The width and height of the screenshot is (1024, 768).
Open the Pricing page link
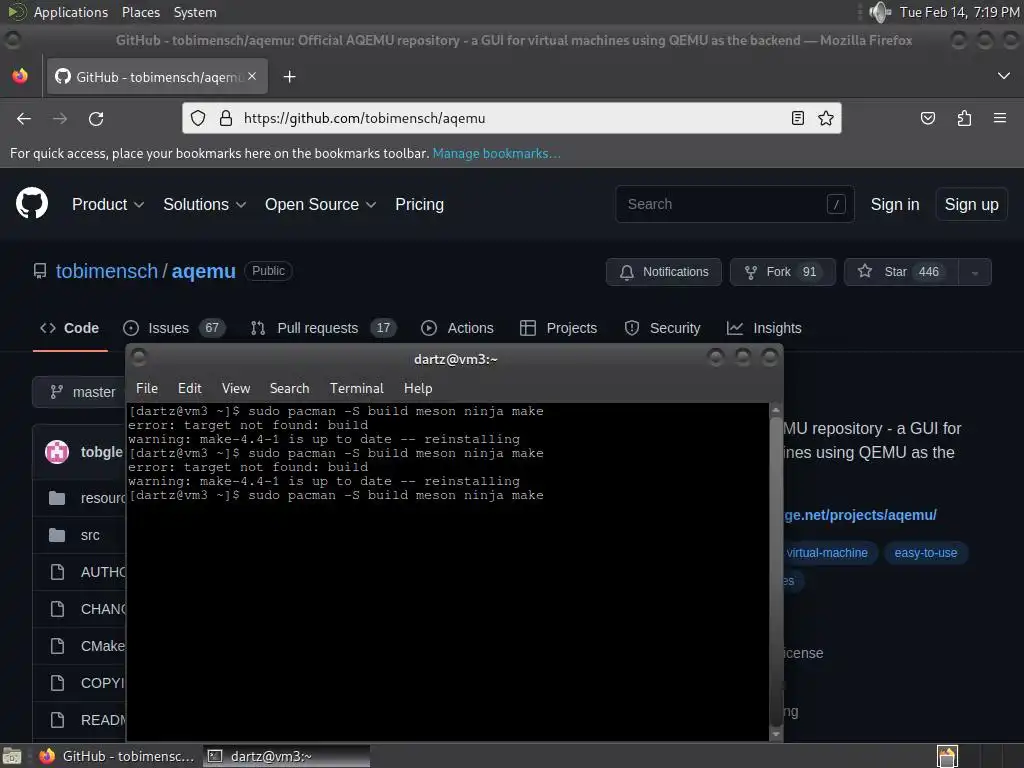(419, 204)
